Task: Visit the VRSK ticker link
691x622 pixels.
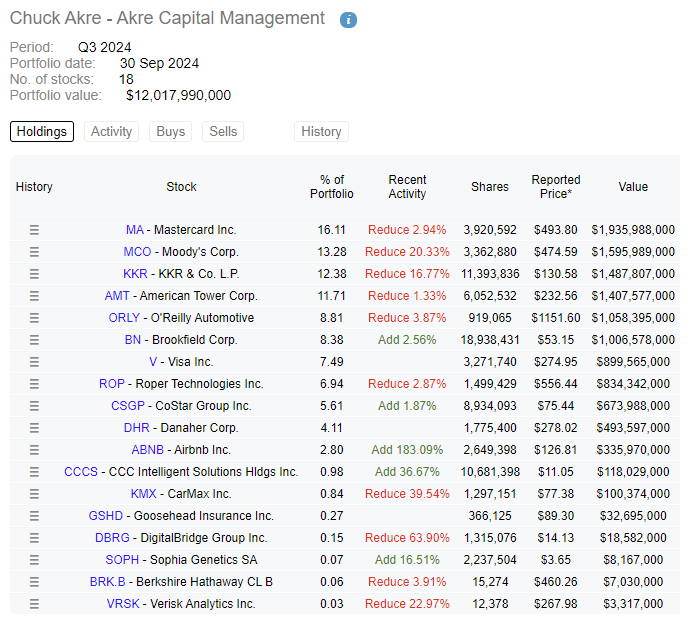Action: 123,604
